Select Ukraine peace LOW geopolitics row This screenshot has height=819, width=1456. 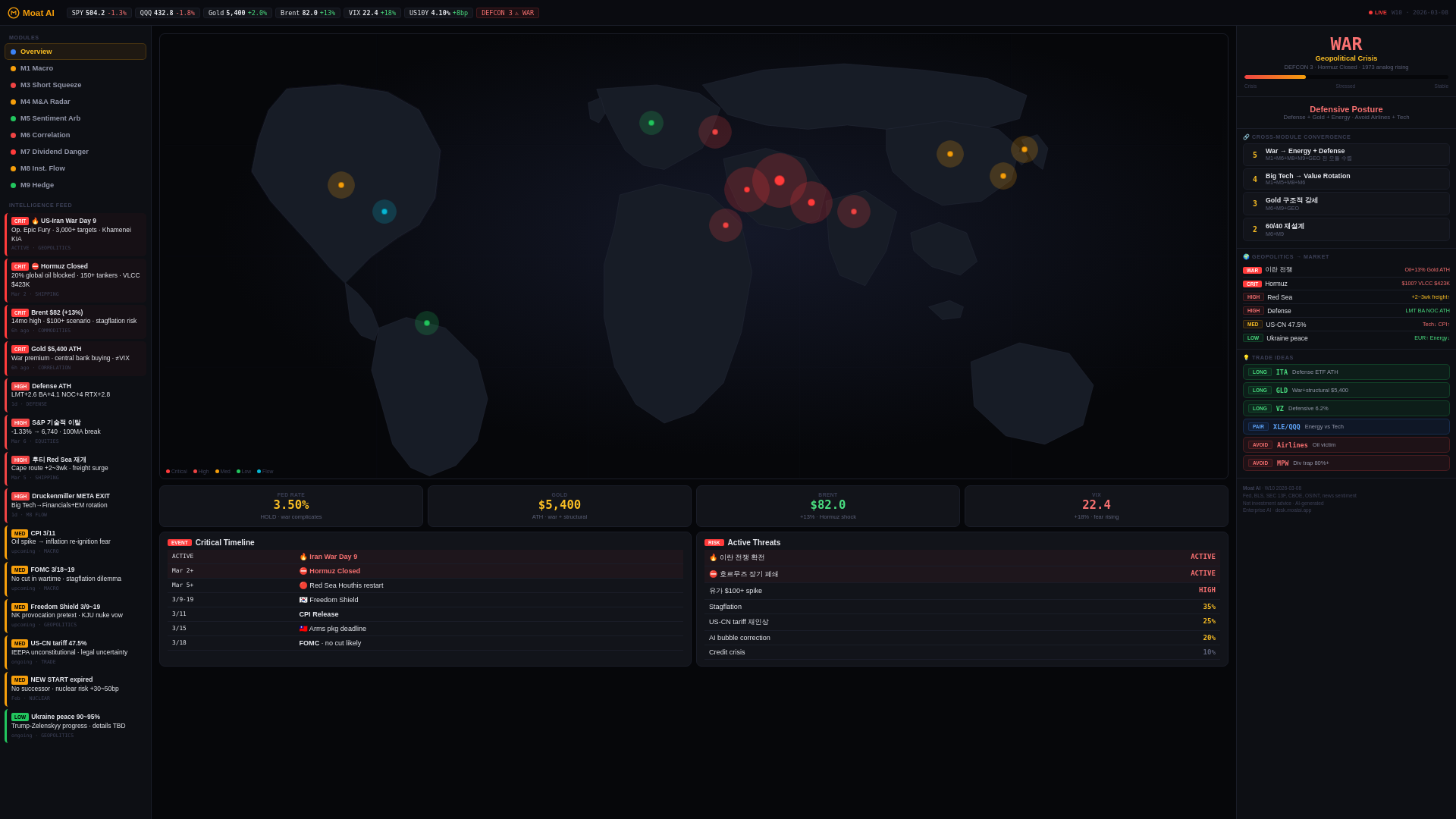1346,338
